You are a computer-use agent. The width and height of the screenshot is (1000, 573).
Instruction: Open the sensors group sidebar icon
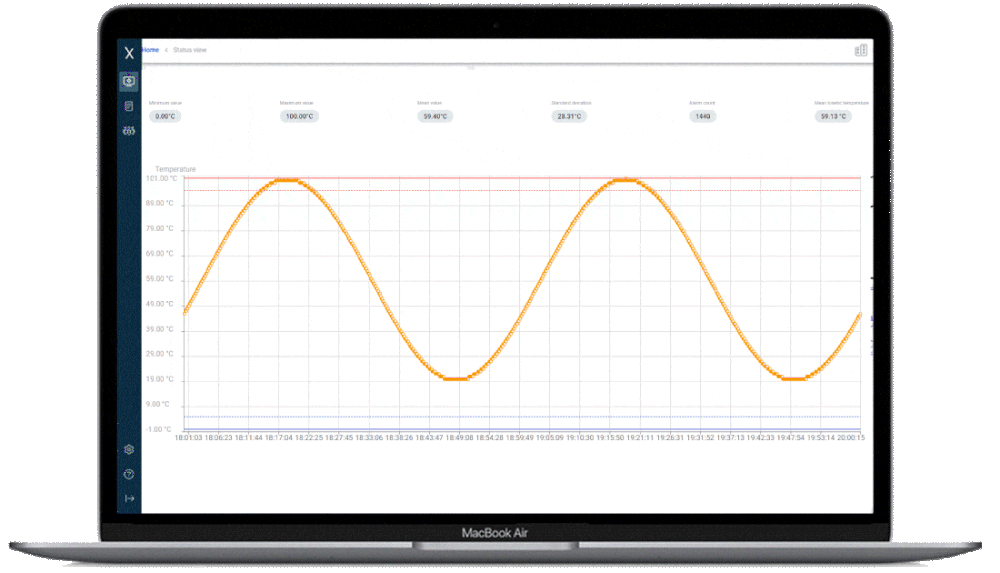coord(129,130)
